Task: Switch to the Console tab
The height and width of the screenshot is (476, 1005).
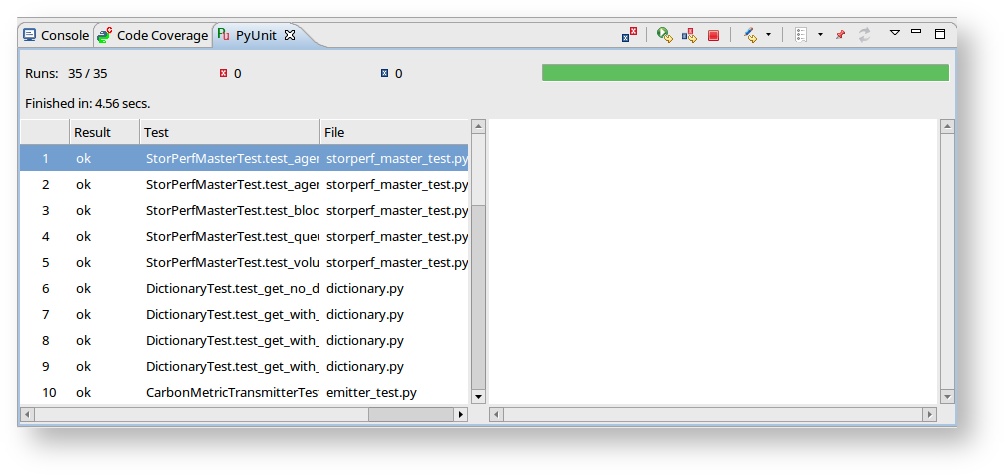Action: click(56, 36)
